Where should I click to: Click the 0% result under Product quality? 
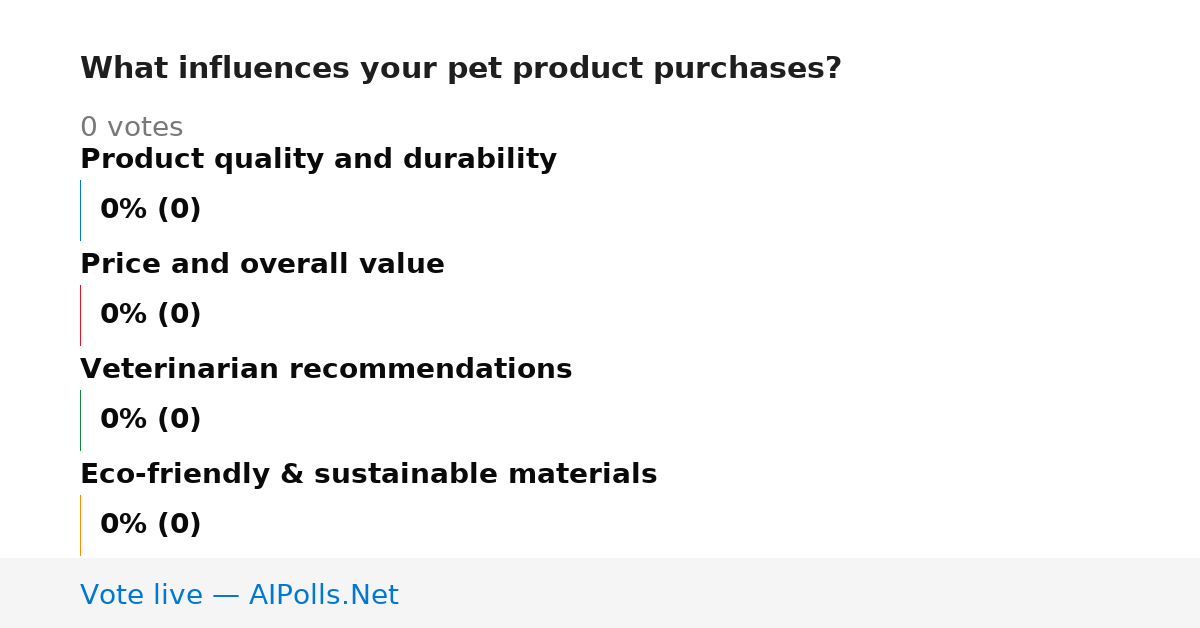(x=124, y=210)
